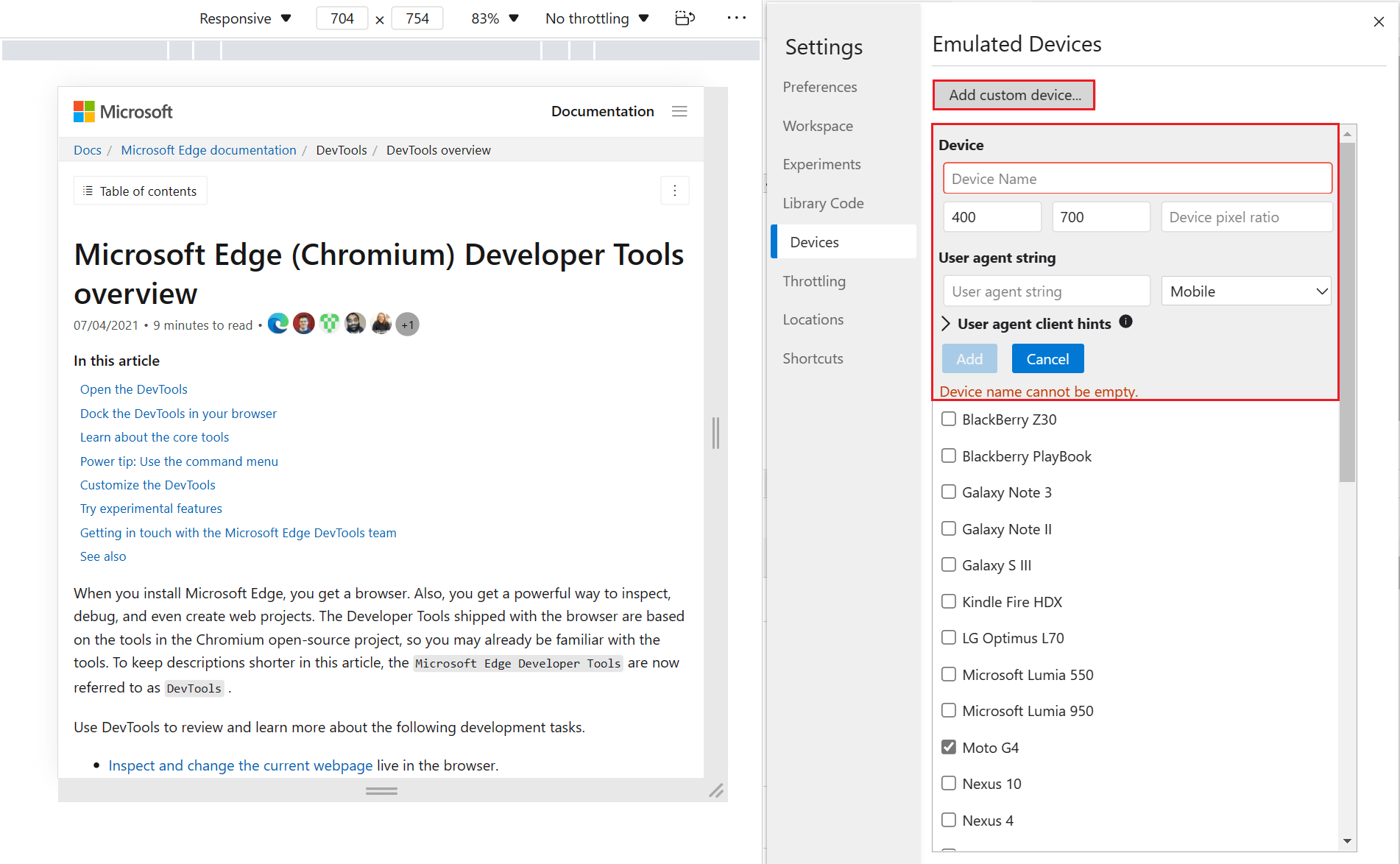Switch to the Throttling settings tab
Image resolution: width=1400 pixels, height=864 pixels.
point(814,280)
